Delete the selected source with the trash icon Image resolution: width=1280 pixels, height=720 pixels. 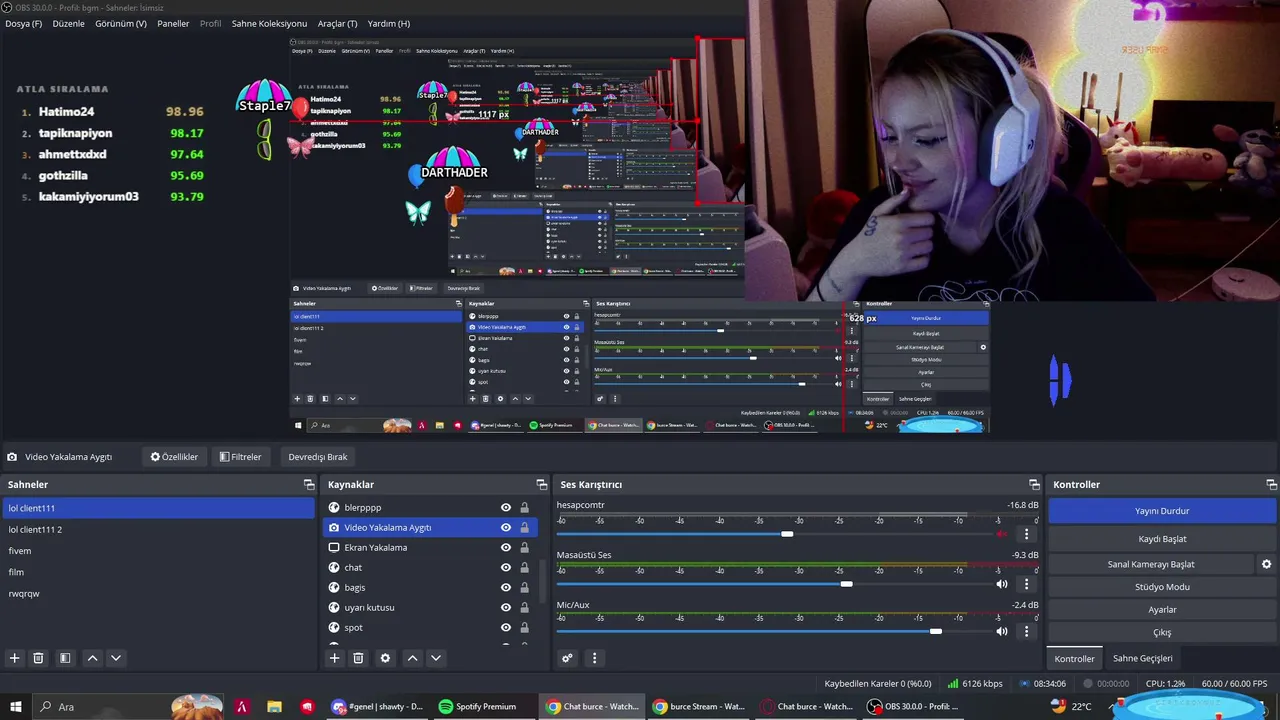(359, 658)
